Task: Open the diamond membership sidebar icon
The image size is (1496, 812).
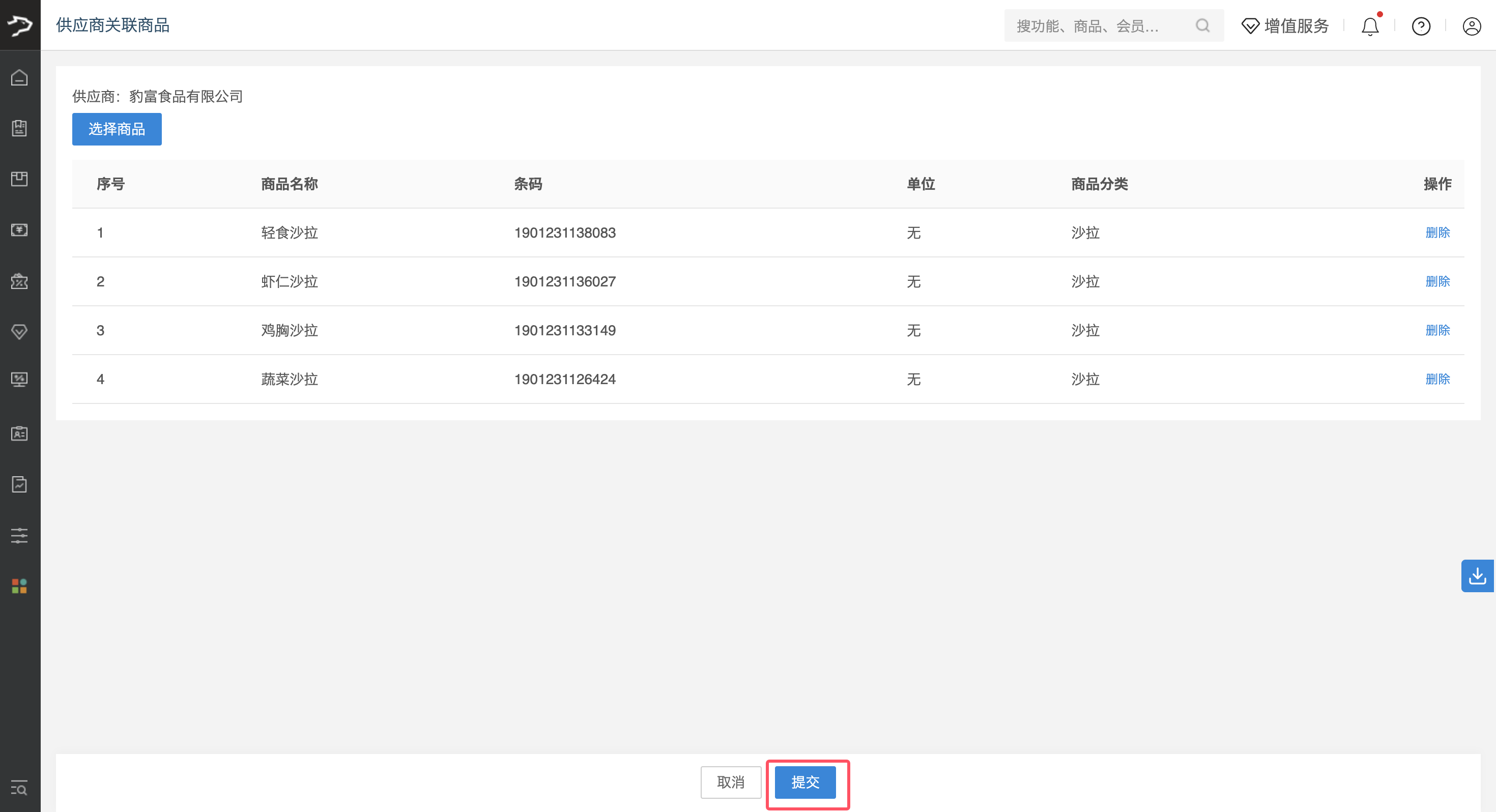Action: click(19, 332)
